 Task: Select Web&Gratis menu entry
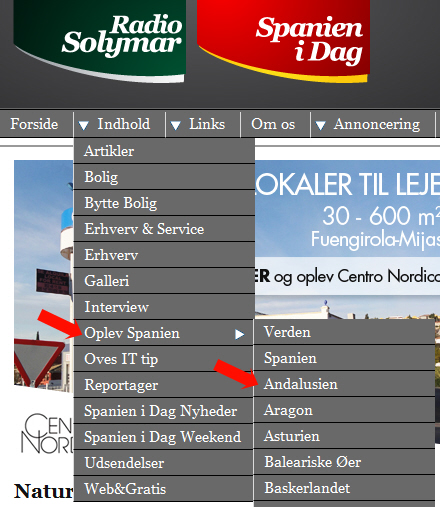point(163,489)
